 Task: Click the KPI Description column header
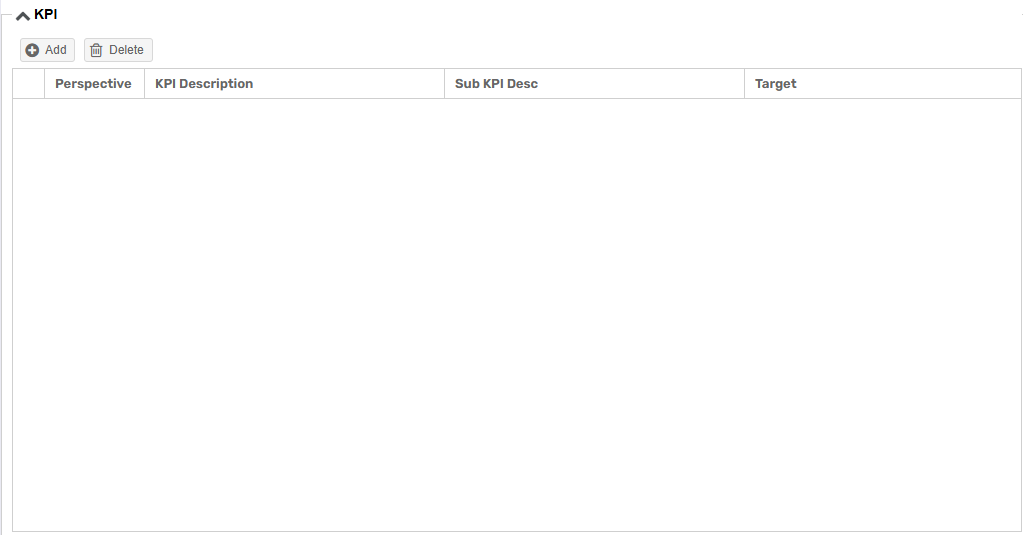(x=294, y=84)
